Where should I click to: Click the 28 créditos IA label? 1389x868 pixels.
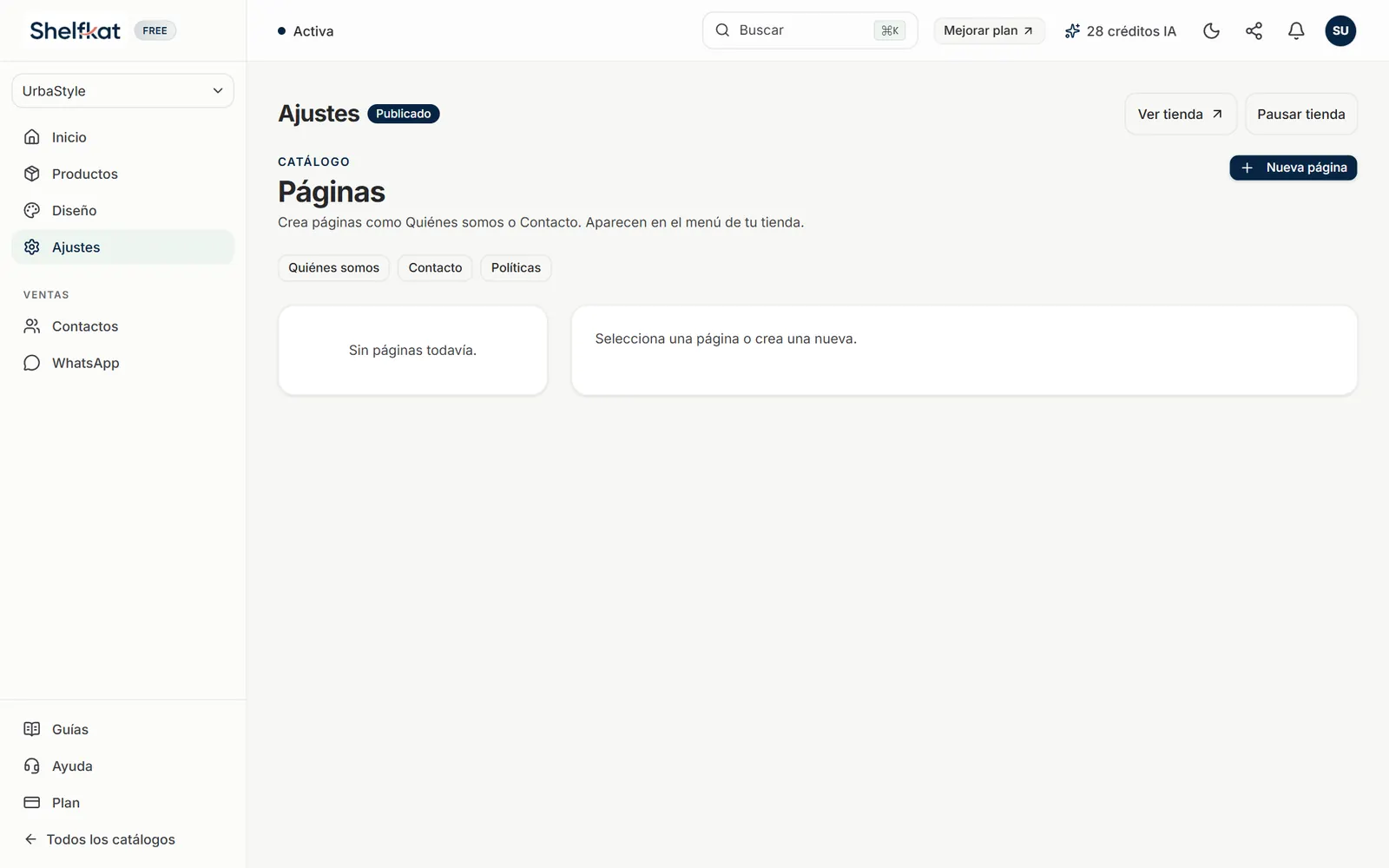1131,31
